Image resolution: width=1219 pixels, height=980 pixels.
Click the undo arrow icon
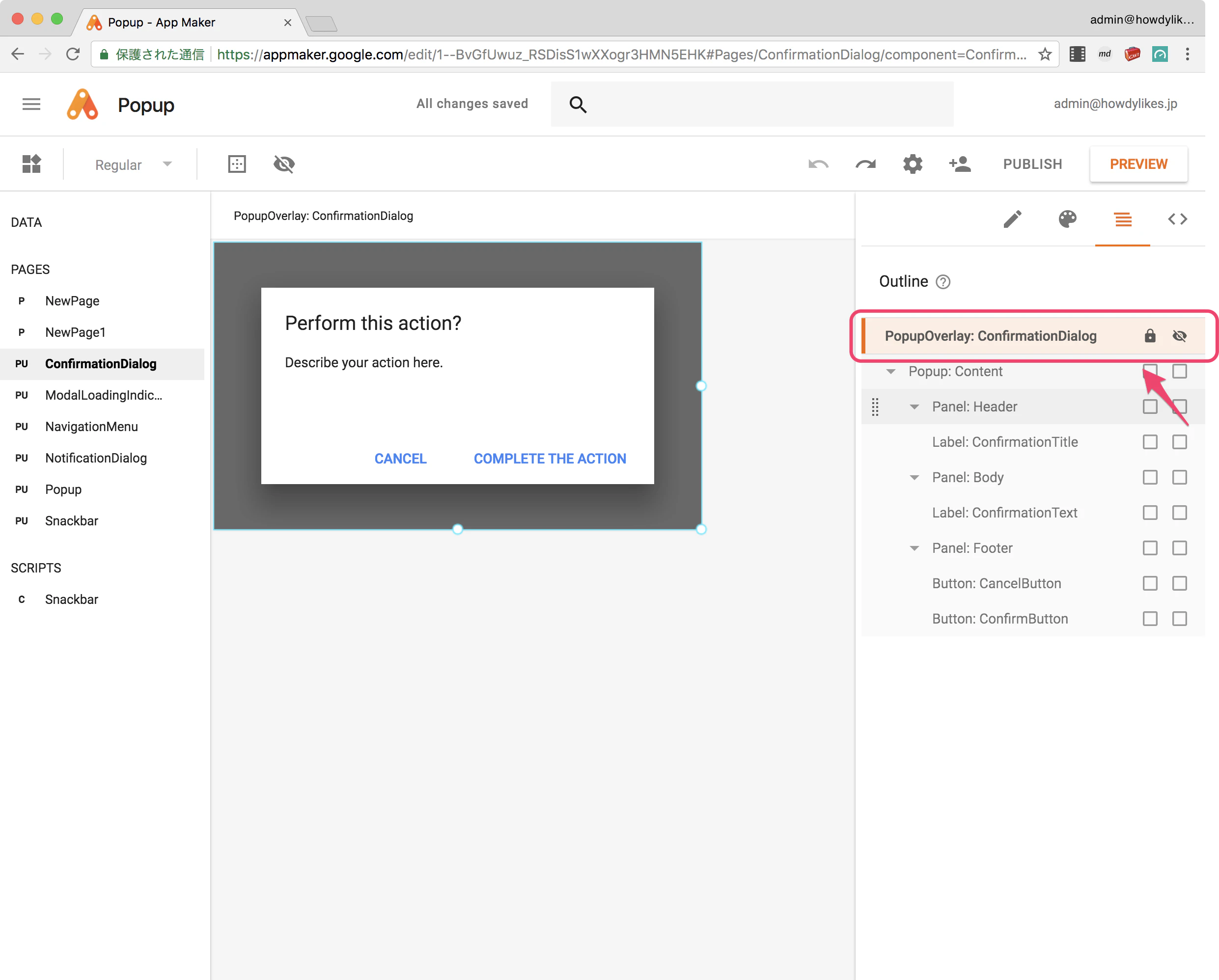(x=818, y=164)
